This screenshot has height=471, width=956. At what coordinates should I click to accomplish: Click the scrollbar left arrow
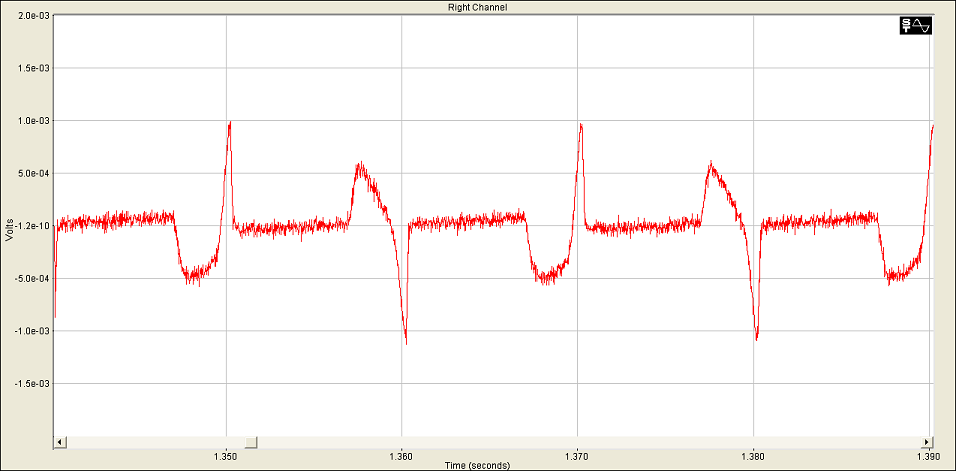click(x=60, y=442)
